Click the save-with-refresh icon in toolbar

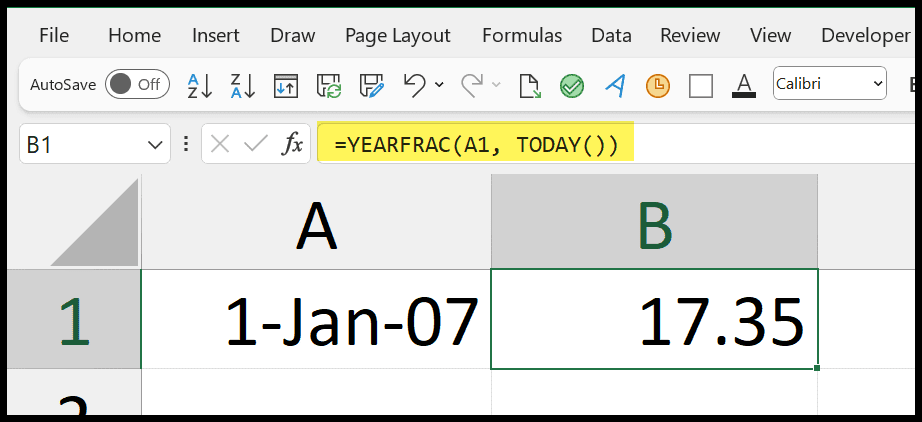329,85
